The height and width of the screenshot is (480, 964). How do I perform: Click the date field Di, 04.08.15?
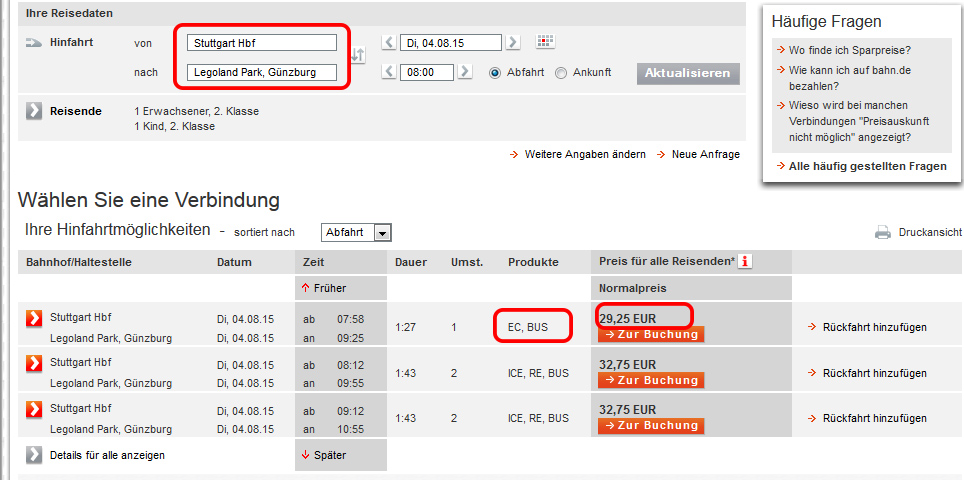[x=451, y=42]
